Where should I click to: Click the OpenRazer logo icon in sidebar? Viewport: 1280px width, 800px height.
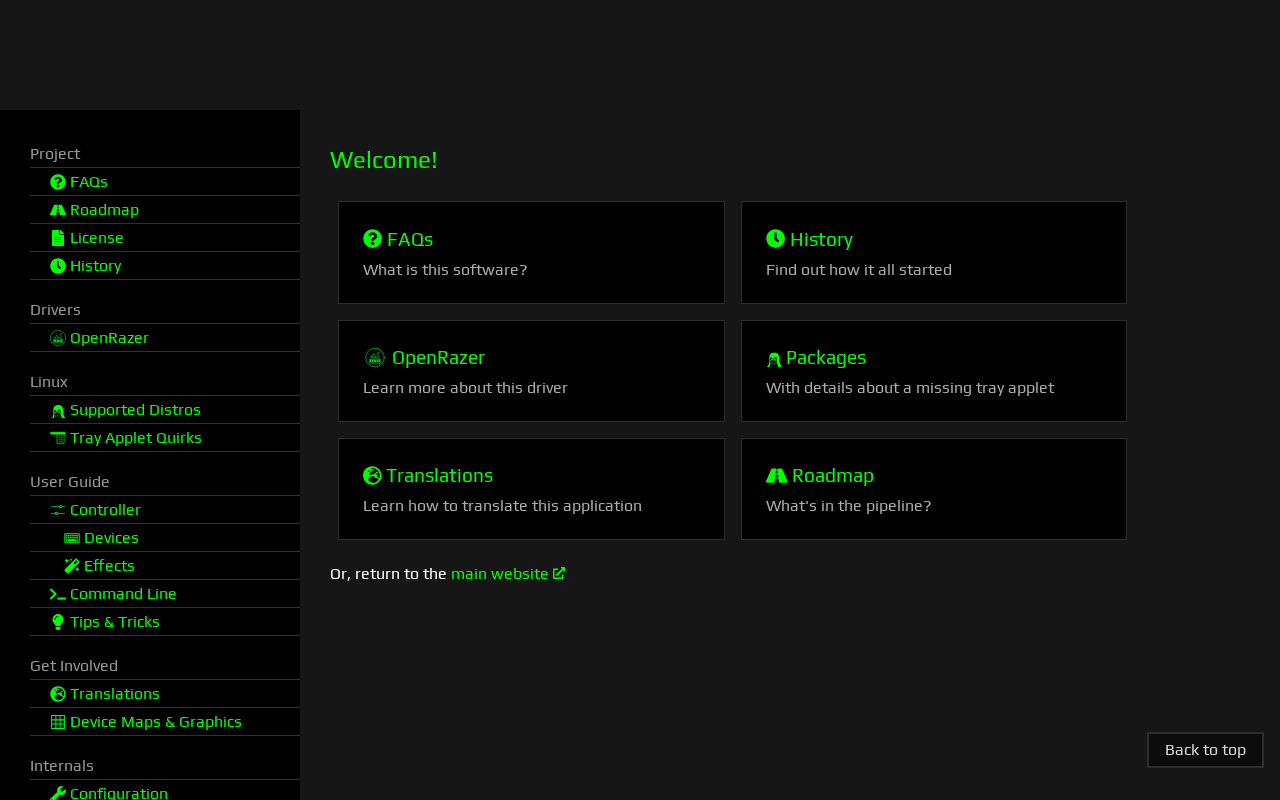(x=58, y=338)
